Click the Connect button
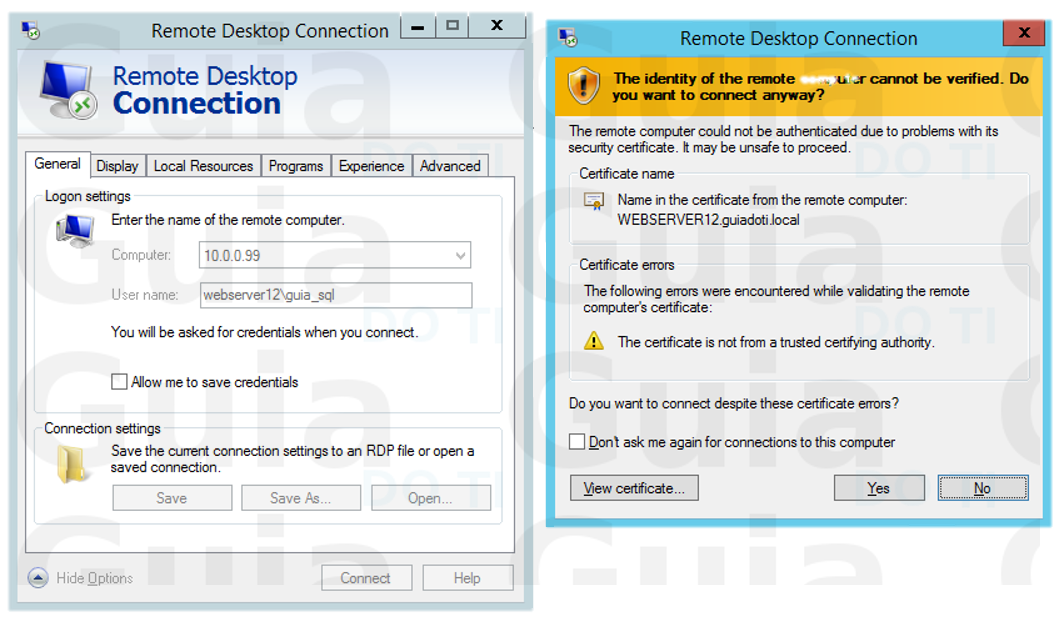Screen dimensions: 1064x622 pyautogui.click(x=365, y=578)
